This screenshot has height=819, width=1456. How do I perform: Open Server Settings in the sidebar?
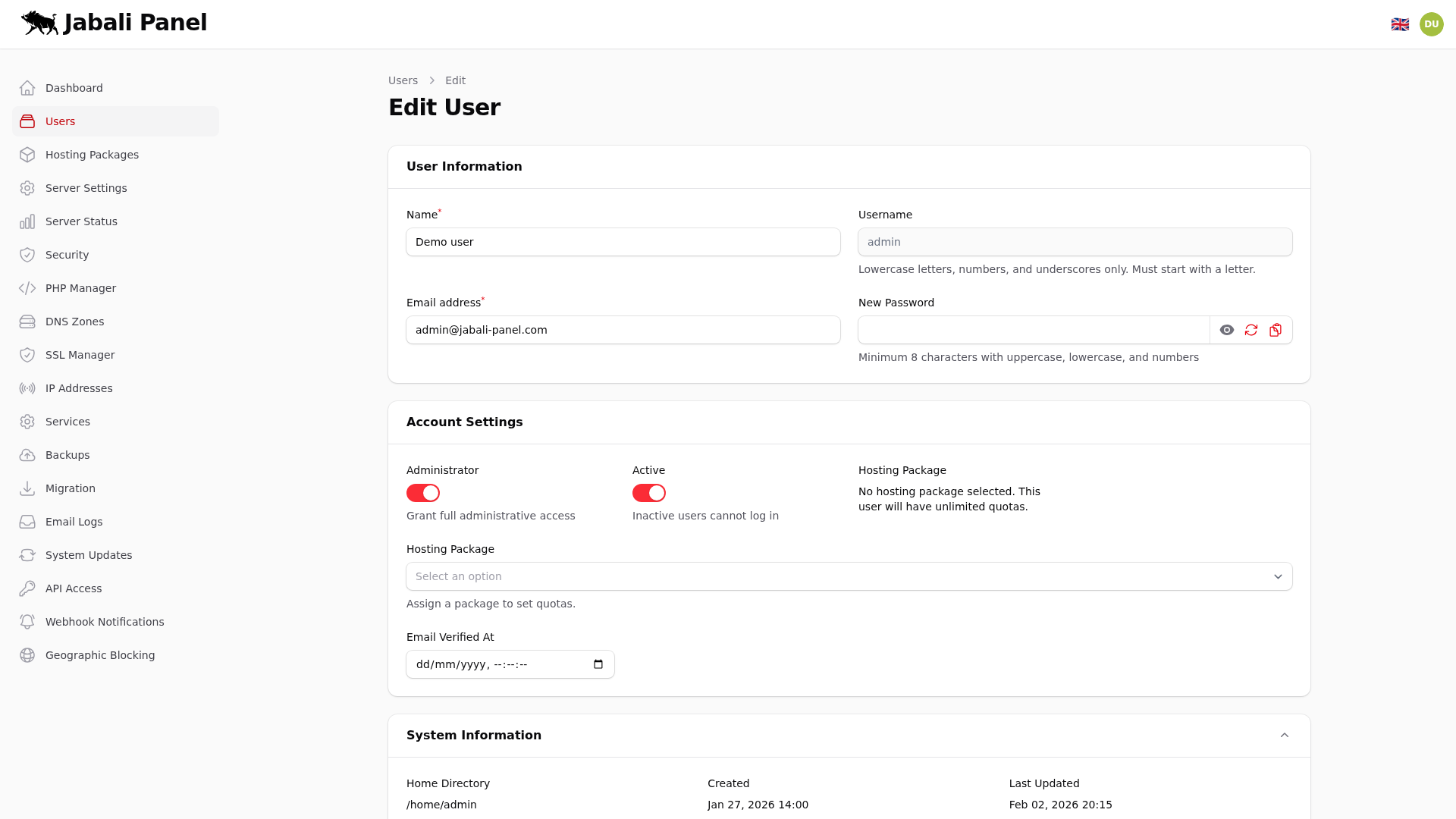click(x=86, y=188)
